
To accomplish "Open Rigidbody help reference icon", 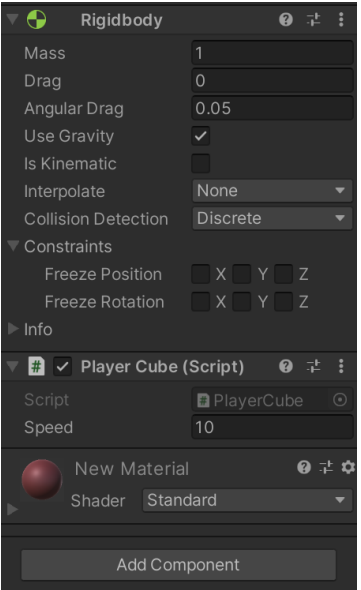I will pyautogui.click(x=286, y=19).
